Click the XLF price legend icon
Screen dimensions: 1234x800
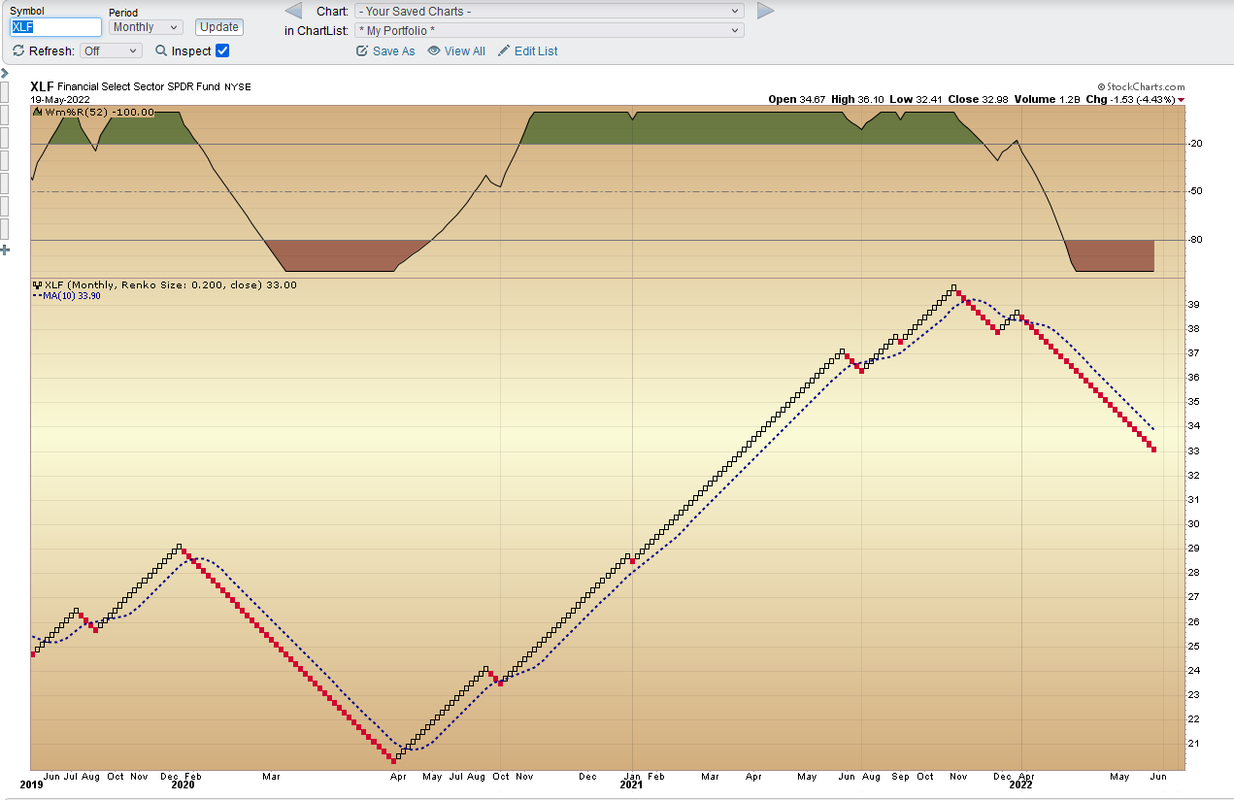pos(38,285)
